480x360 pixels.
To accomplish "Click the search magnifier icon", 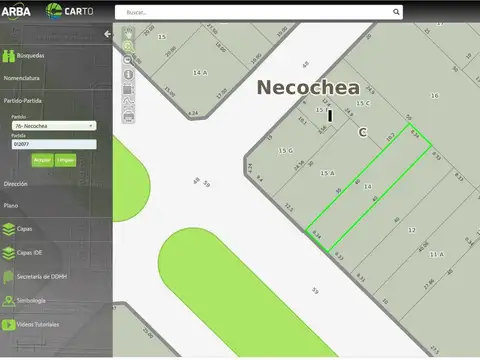I will [x=396, y=12].
